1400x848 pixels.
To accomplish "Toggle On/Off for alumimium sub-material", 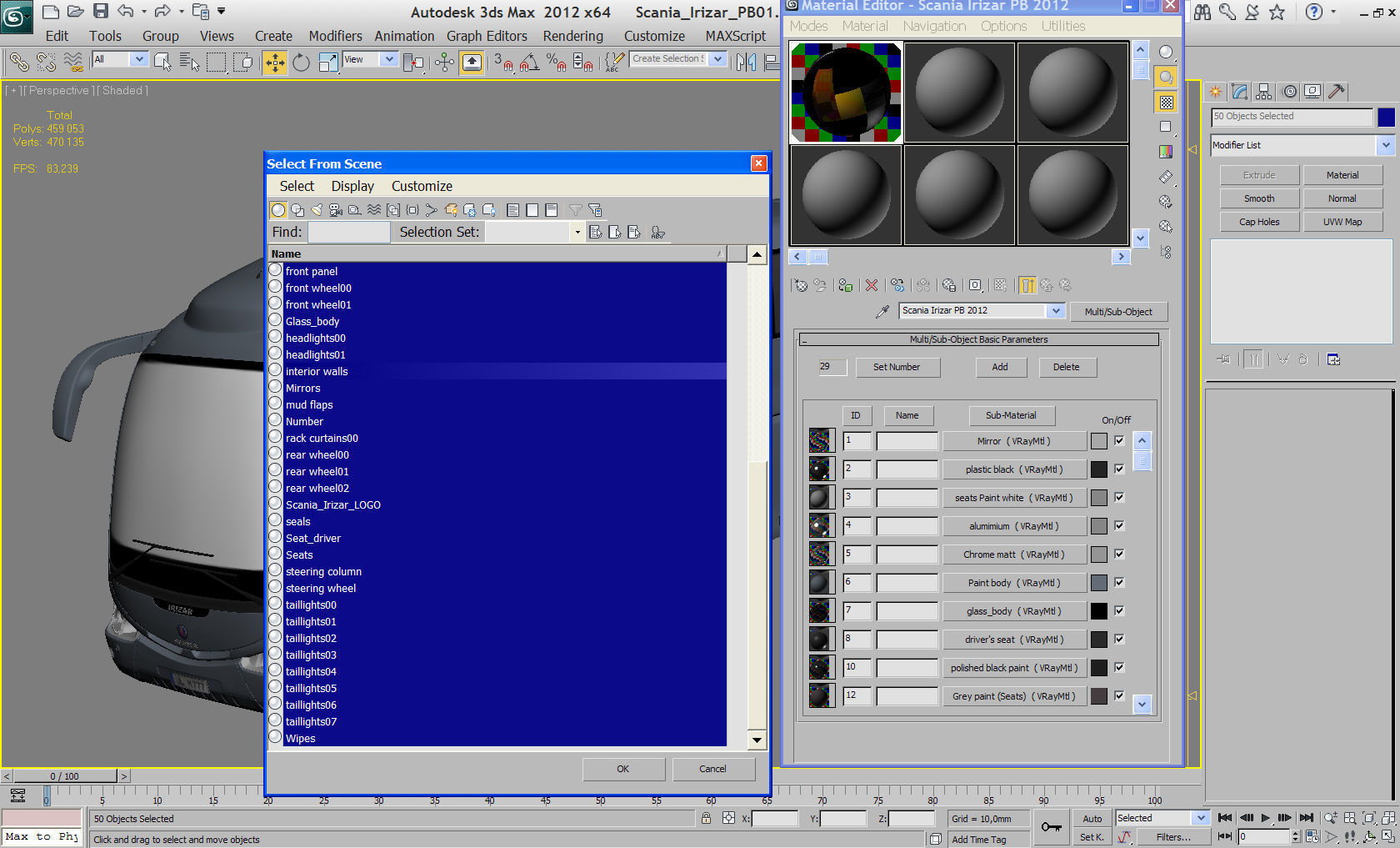I will click(x=1119, y=525).
